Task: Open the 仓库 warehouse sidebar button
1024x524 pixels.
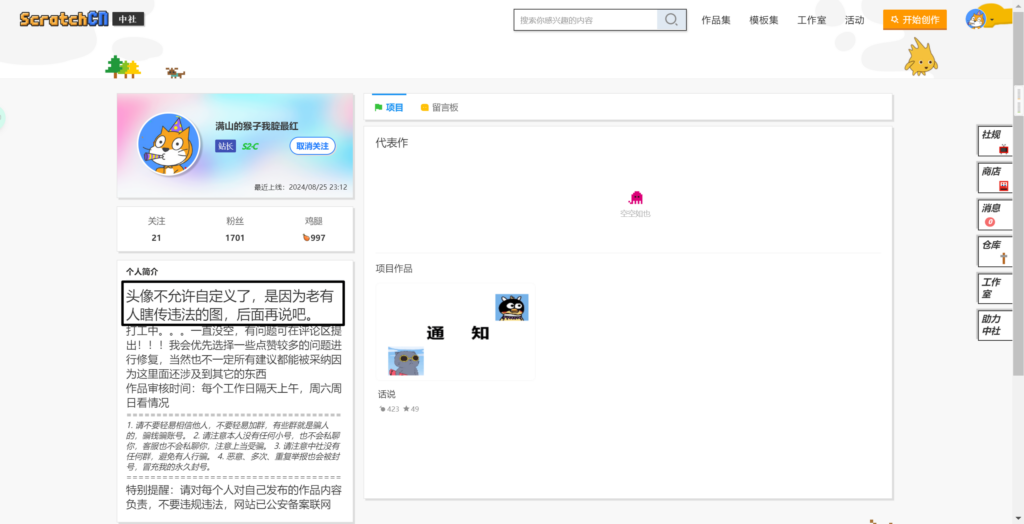Action: point(993,251)
